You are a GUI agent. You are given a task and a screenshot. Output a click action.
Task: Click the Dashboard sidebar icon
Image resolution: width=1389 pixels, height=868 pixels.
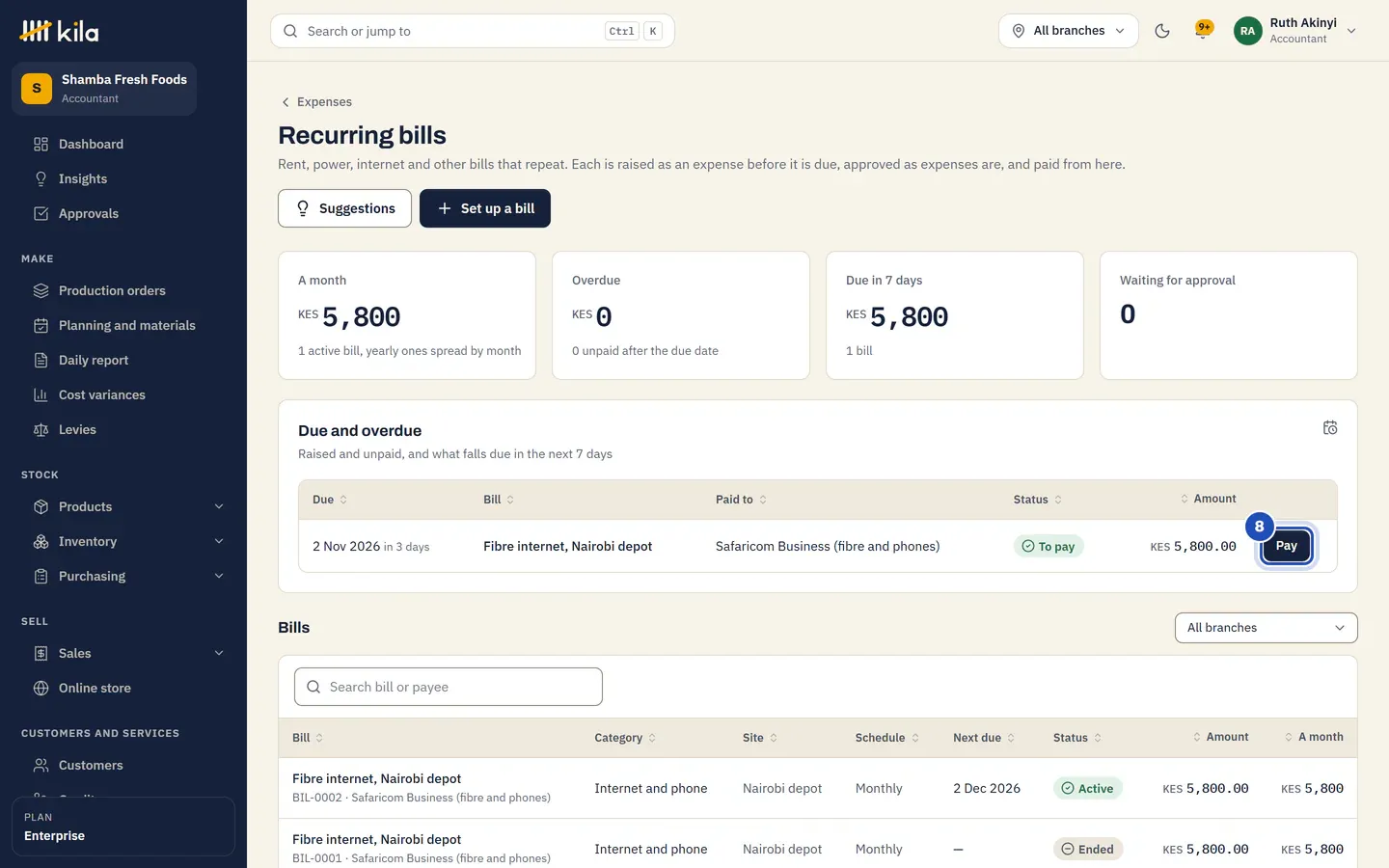tap(41, 144)
